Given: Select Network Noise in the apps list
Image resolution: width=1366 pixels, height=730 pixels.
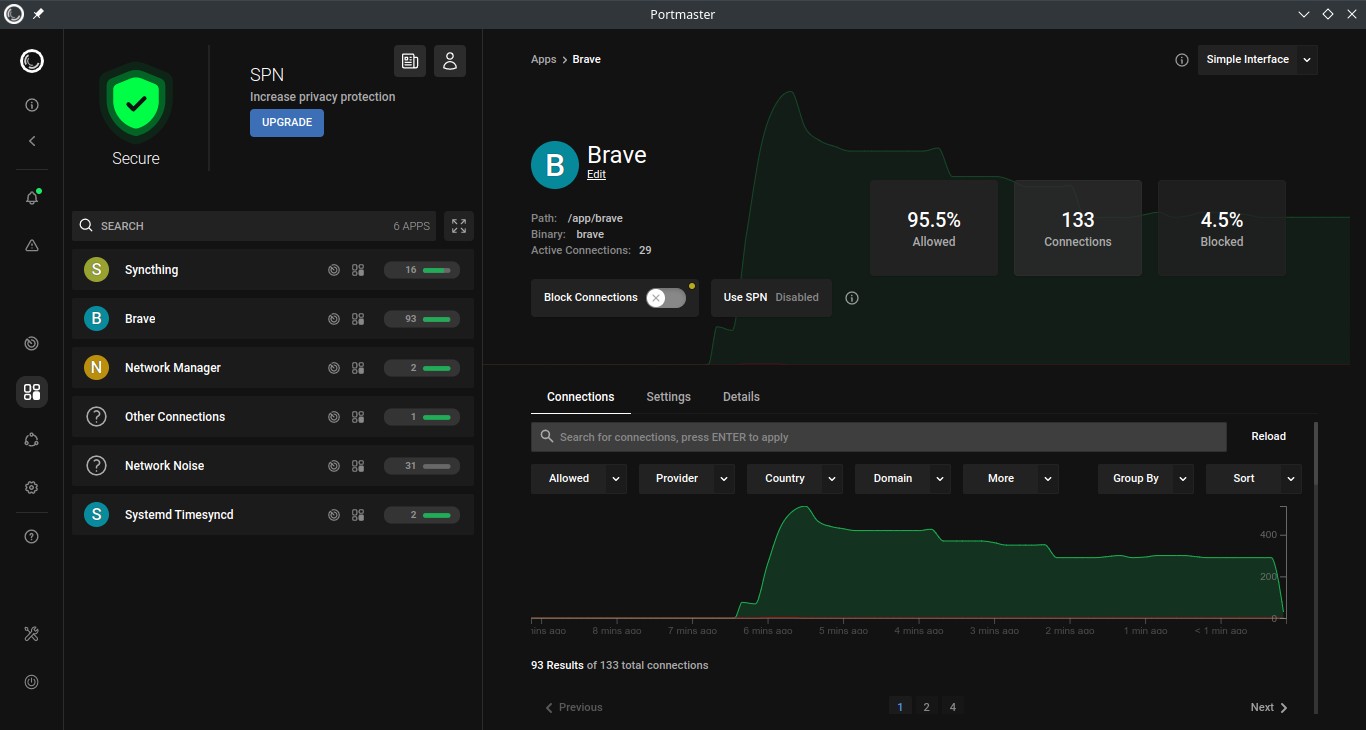Looking at the screenshot, I should point(273,466).
